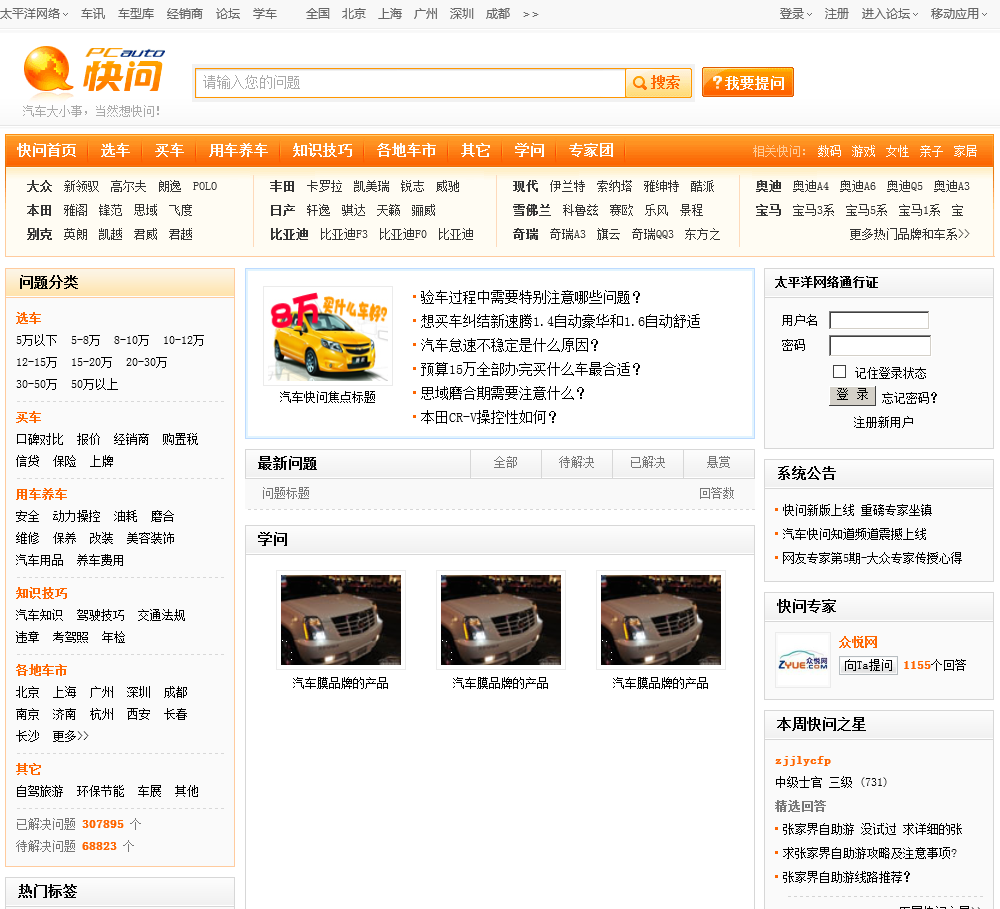The image size is (1000, 909).
Task: Open 奥迪A6 model link
Action: (x=857, y=186)
